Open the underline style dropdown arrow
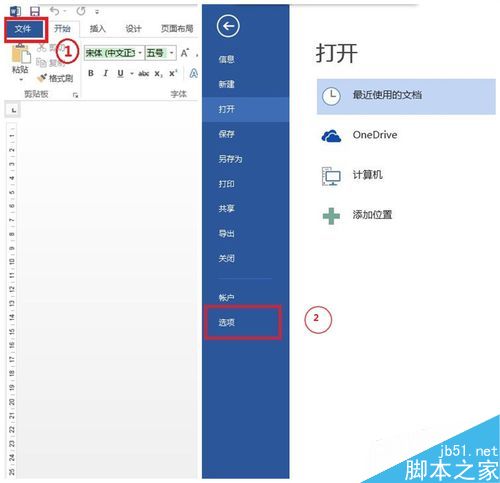 (132, 74)
